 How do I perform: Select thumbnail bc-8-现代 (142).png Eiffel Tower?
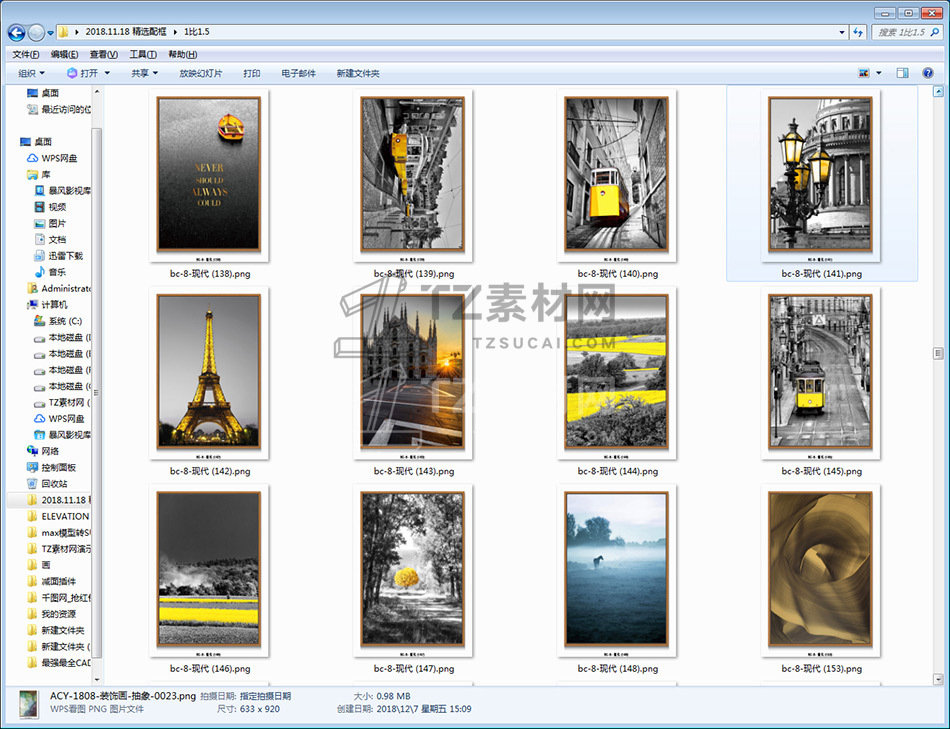tap(209, 370)
